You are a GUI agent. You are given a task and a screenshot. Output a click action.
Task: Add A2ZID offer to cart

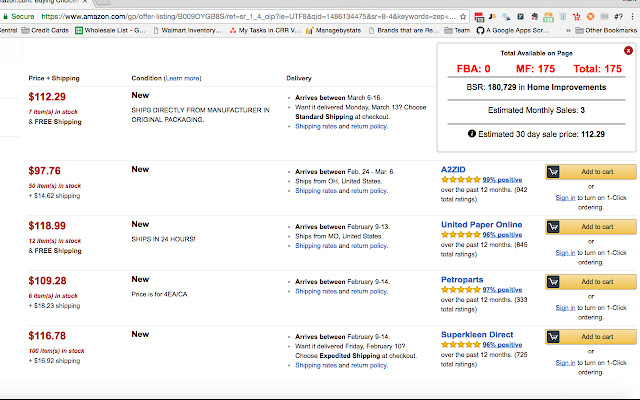click(589, 171)
